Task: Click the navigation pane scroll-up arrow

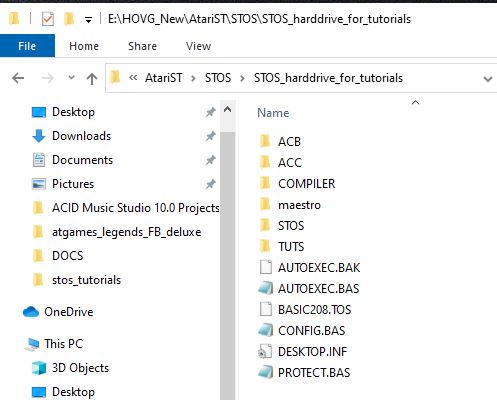Action: [227, 110]
